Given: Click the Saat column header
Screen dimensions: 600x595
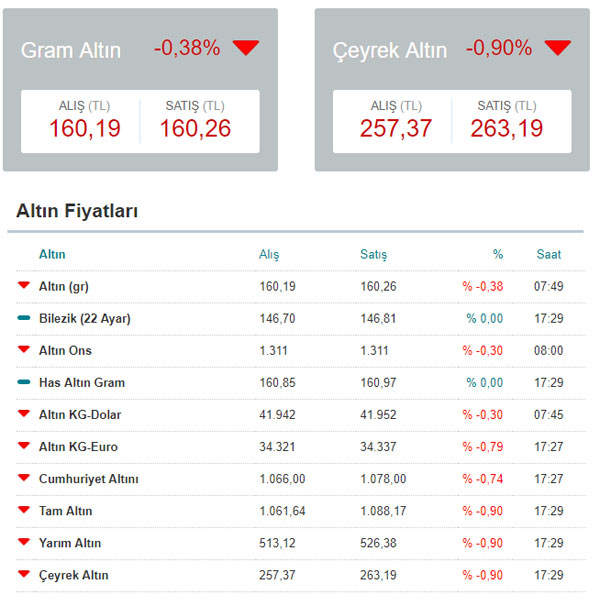Looking at the screenshot, I should point(549,254).
